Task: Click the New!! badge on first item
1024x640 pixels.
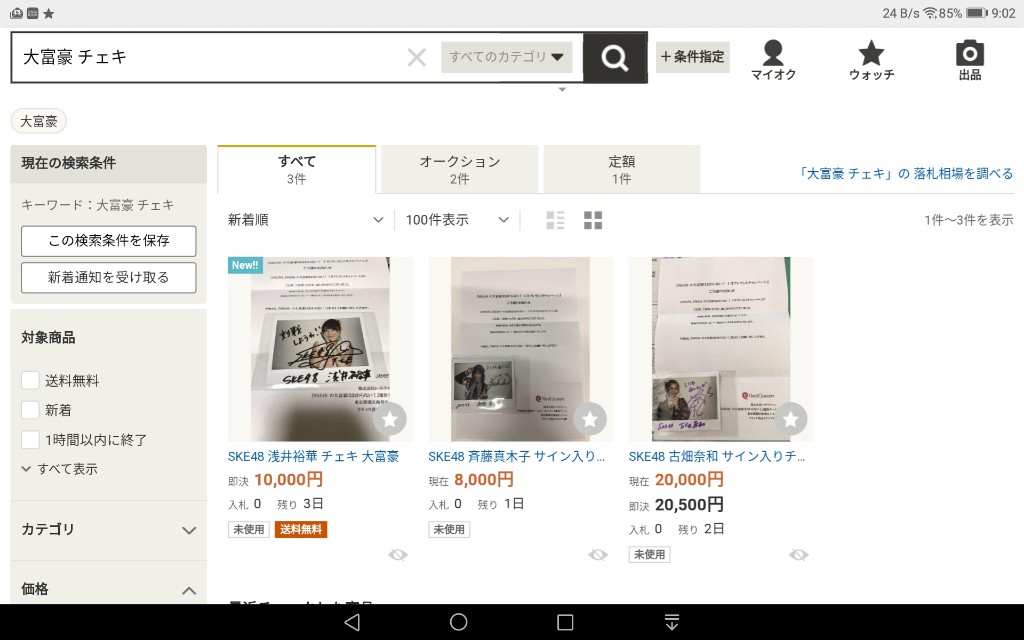Action: pos(245,265)
